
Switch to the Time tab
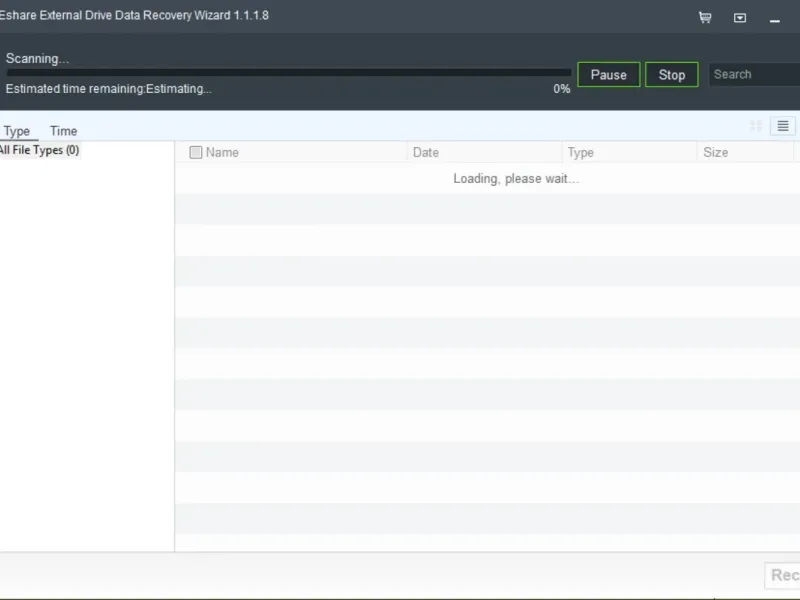[x=63, y=131]
